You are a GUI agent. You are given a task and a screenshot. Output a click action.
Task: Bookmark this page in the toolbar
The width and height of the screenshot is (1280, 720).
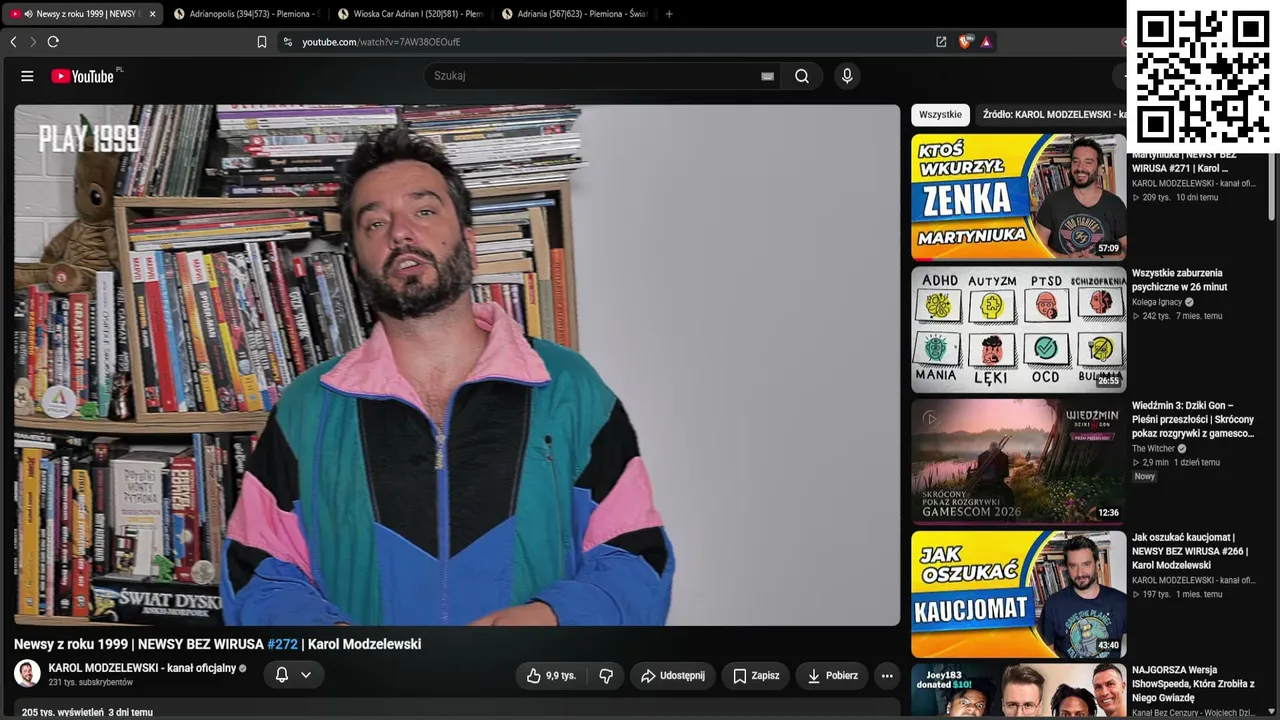pos(262,42)
